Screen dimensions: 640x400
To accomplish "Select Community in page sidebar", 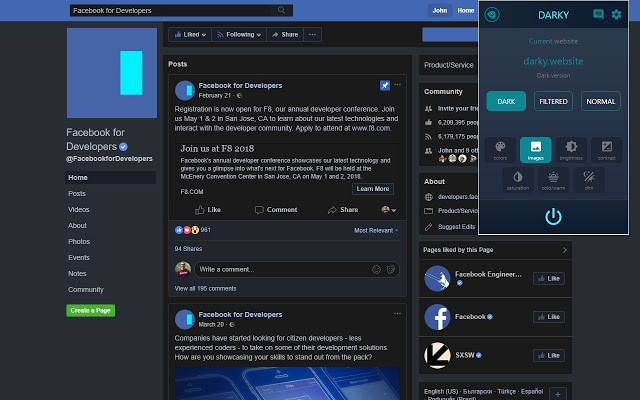I will click(x=86, y=289).
